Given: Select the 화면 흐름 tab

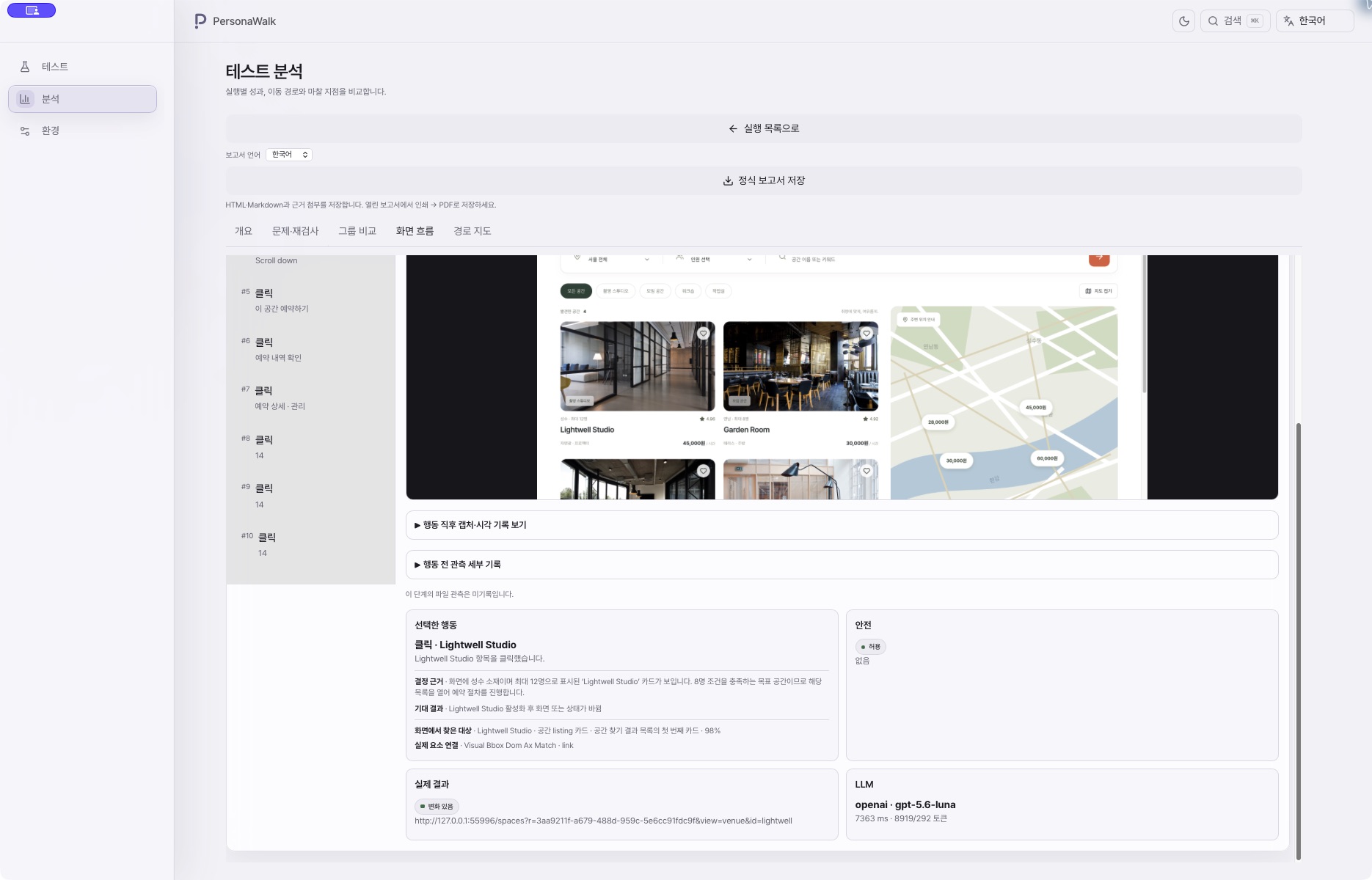Looking at the screenshot, I should 415,231.
